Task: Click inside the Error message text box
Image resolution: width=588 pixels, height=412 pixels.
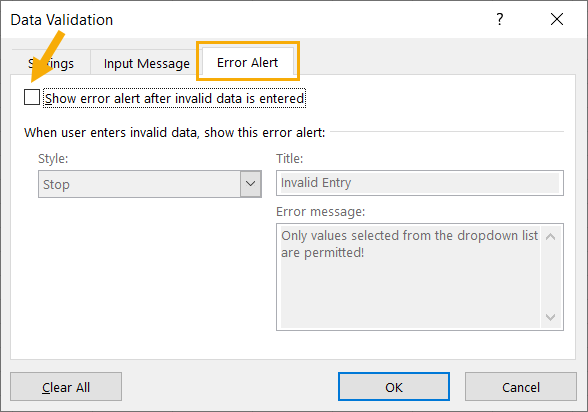Action: 410,277
